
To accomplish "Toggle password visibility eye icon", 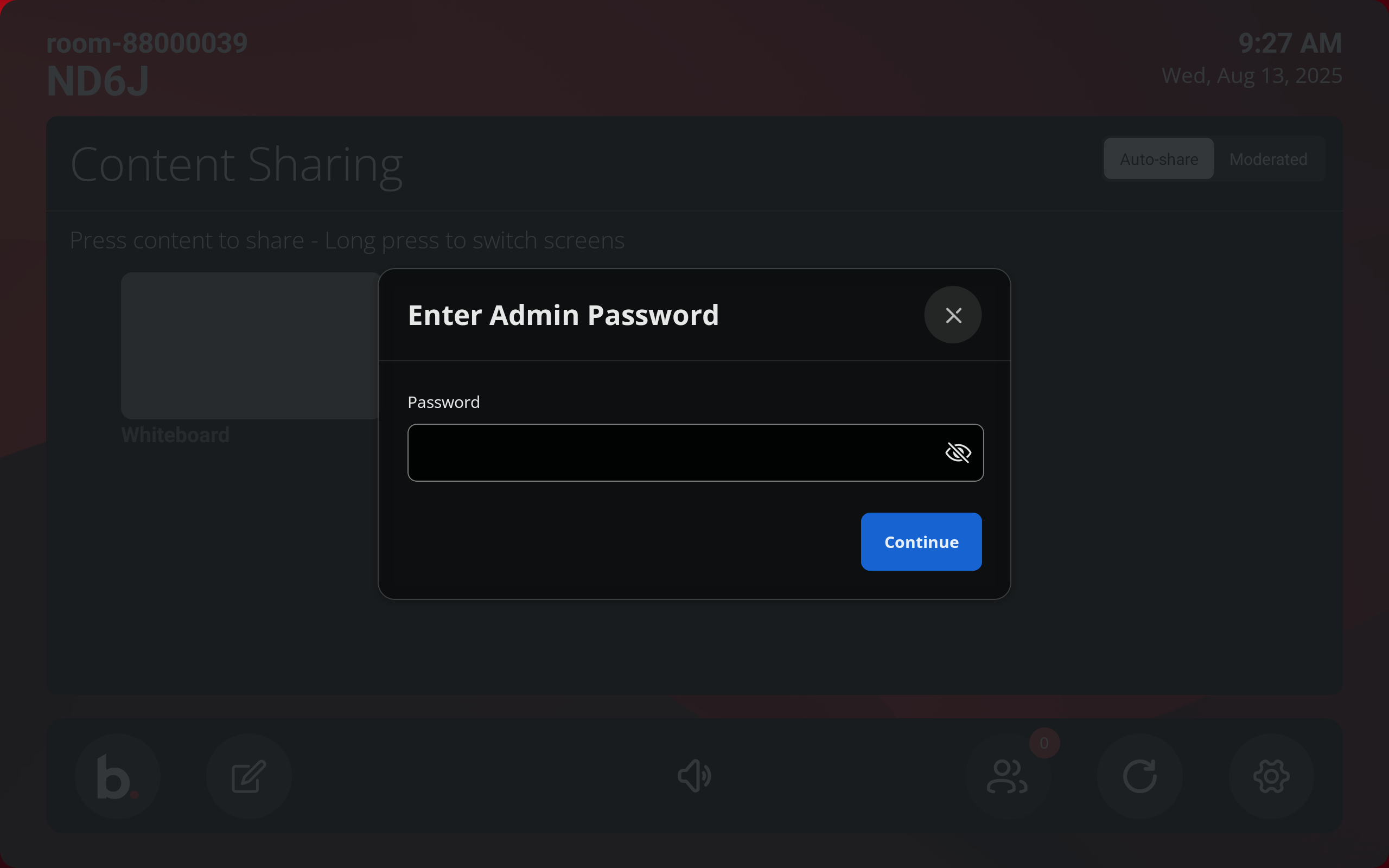I will (957, 452).
